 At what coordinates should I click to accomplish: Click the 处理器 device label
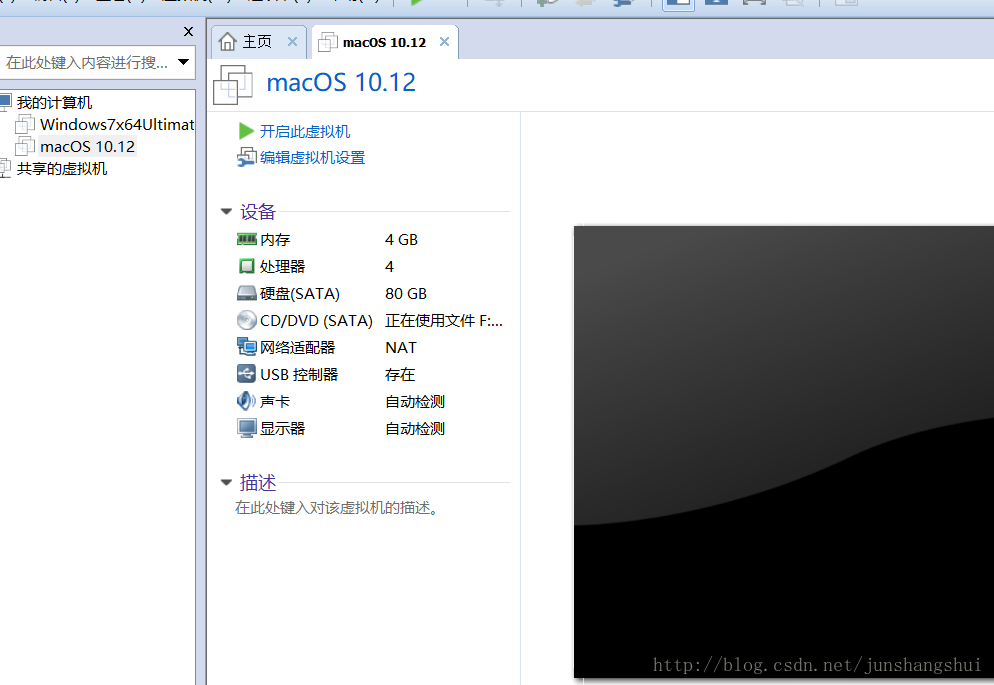coord(283,266)
